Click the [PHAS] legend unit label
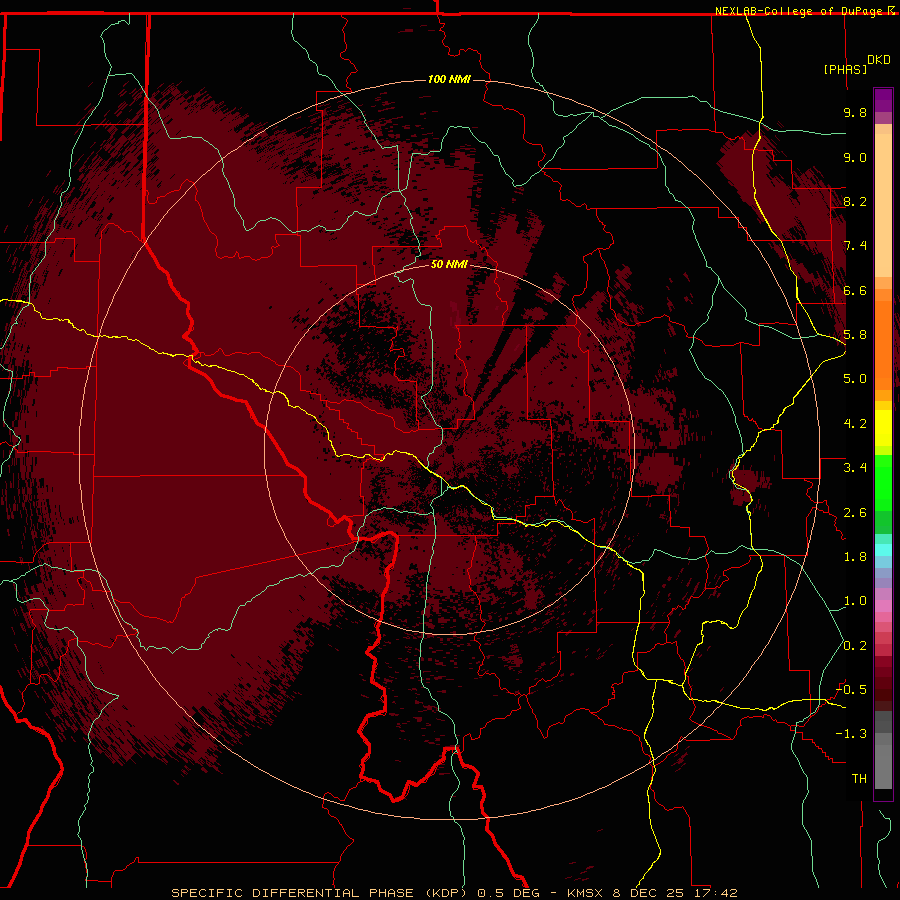This screenshot has height=900, width=900. (845, 69)
